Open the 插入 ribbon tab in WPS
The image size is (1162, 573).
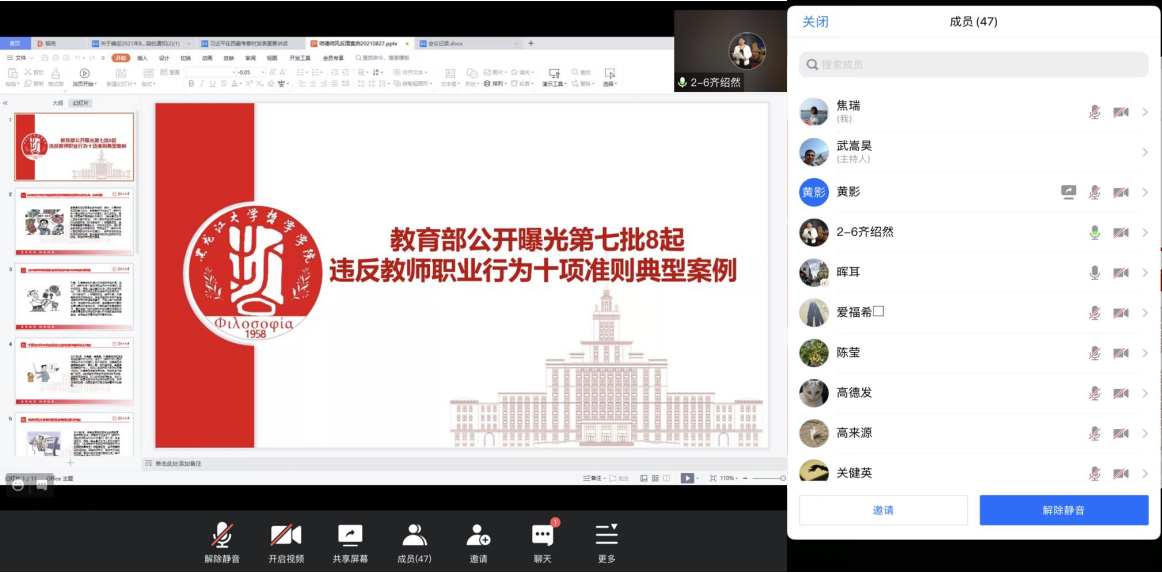(x=142, y=58)
